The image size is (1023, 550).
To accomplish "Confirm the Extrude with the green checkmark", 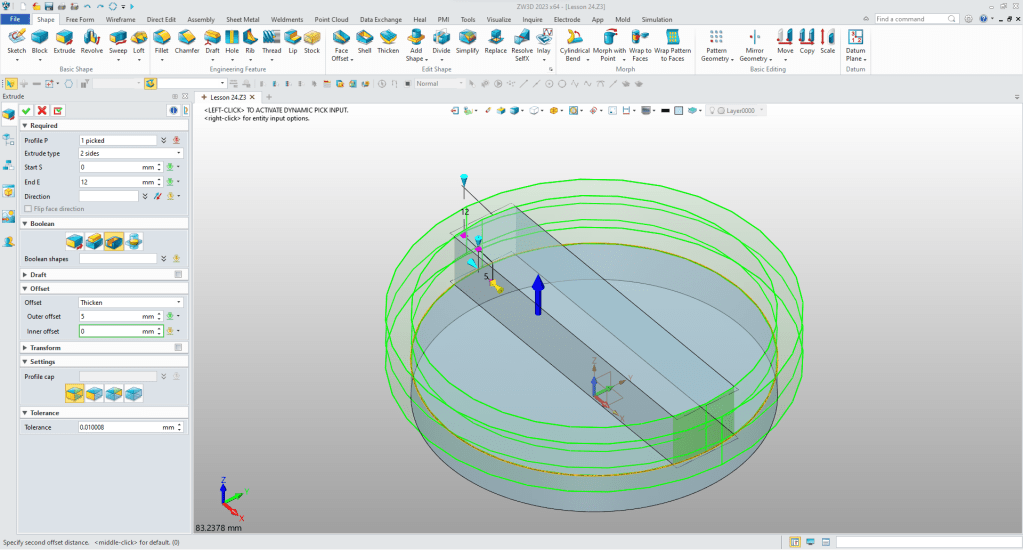I will pyautogui.click(x=27, y=110).
